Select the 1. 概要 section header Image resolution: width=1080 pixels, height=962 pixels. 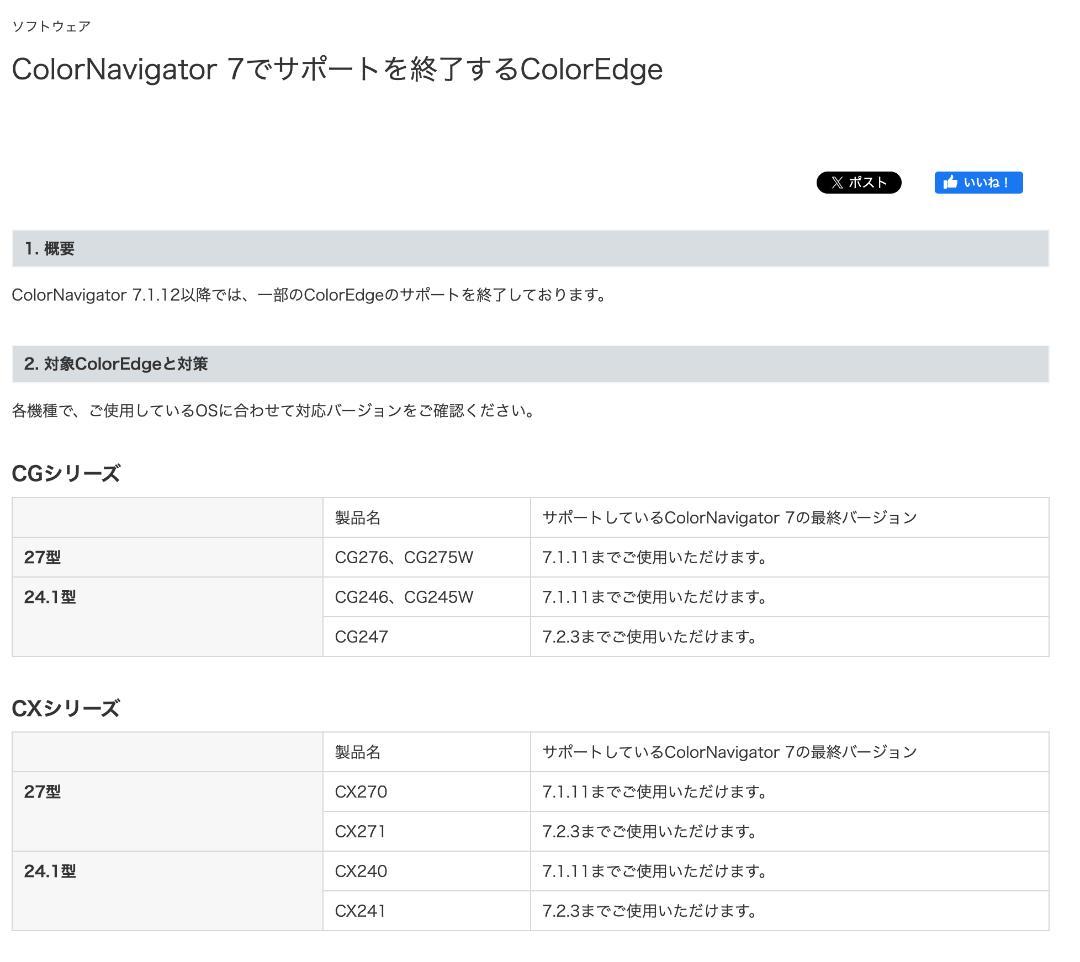pos(52,249)
